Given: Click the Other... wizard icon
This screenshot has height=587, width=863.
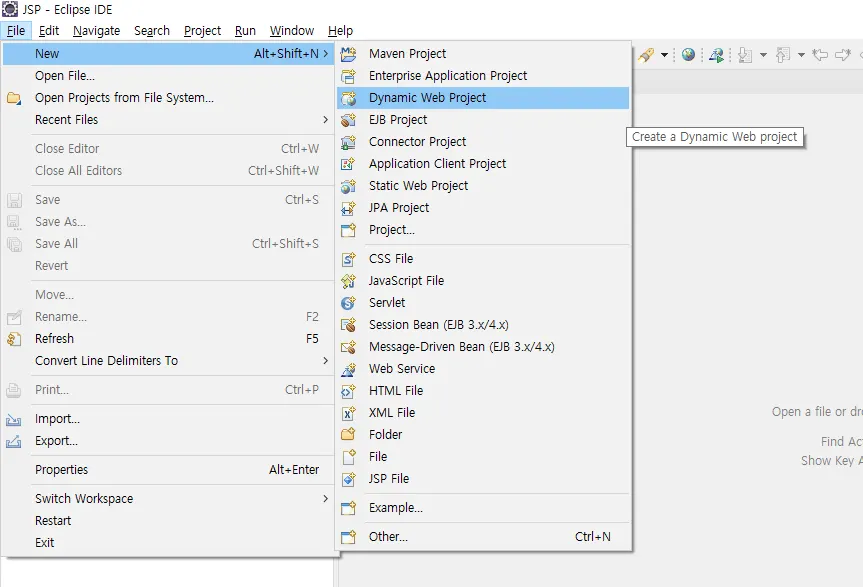Looking at the screenshot, I should pos(348,536).
